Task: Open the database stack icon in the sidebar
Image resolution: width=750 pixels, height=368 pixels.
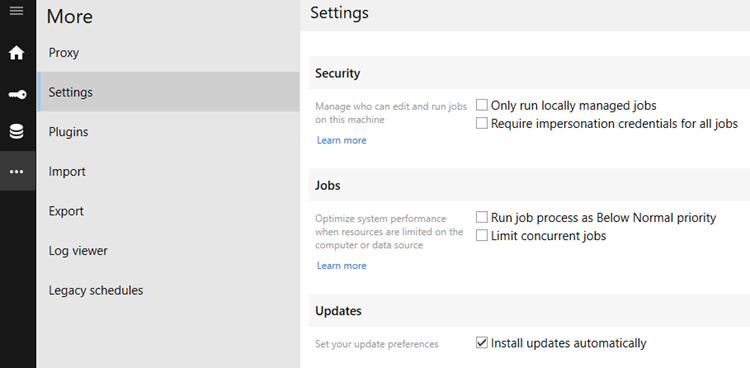Action: 17,131
